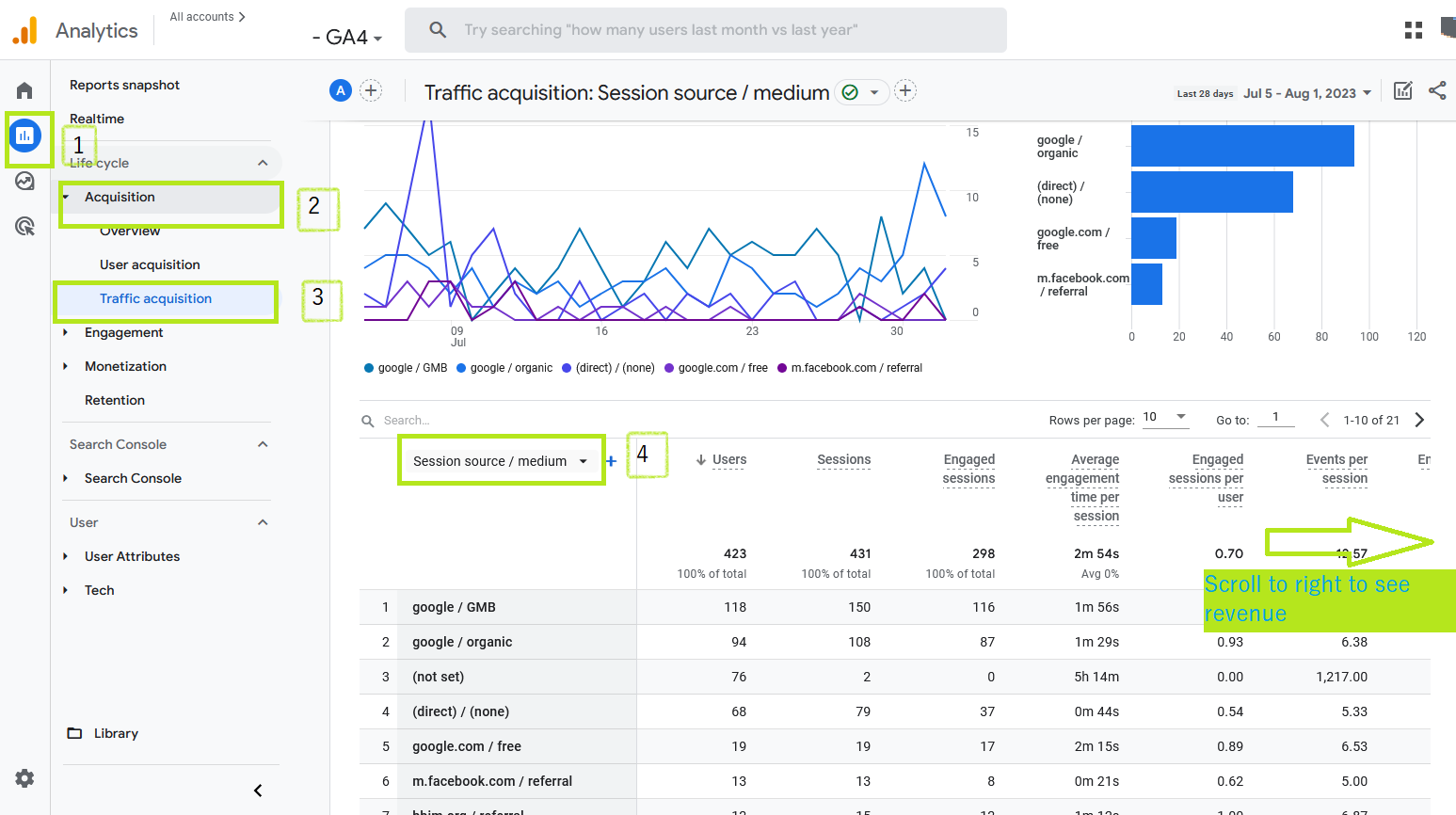This screenshot has width=1456, height=815.
Task: Click the (not set) row label
Action: [438, 677]
